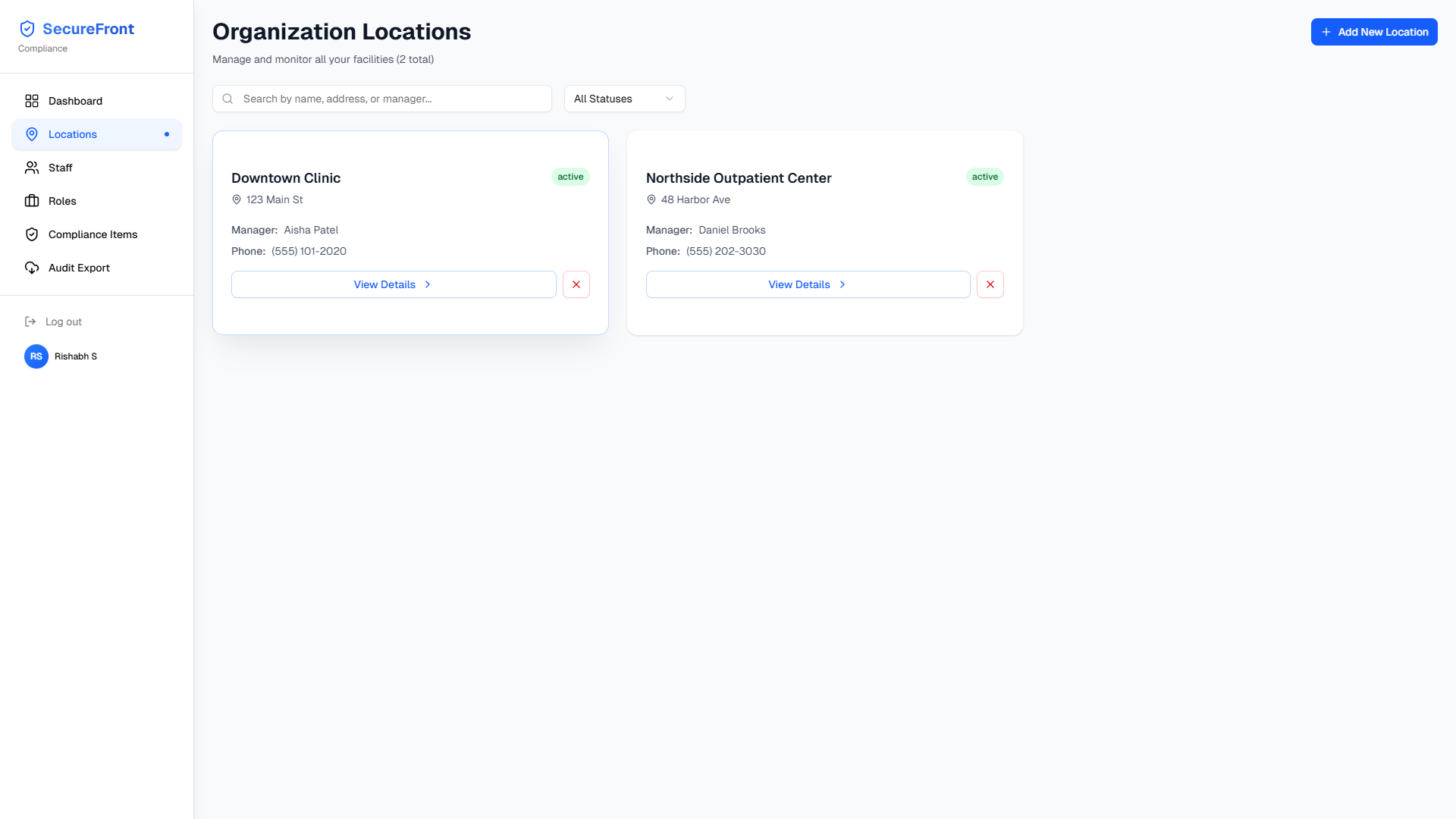
Task: Navigate to Audit Export section
Action: click(x=79, y=268)
